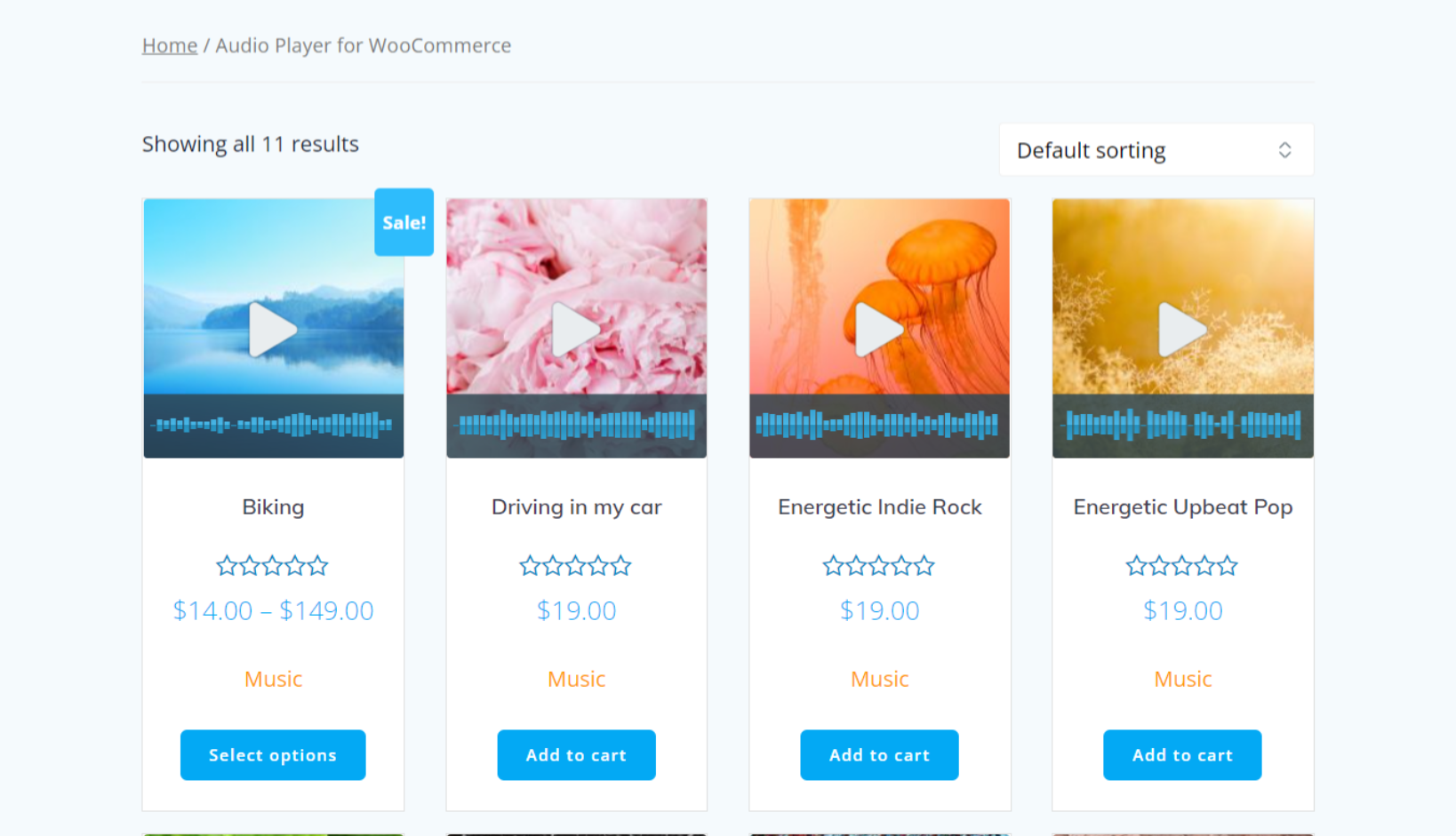Play the Biking audio preview

pos(273,330)
